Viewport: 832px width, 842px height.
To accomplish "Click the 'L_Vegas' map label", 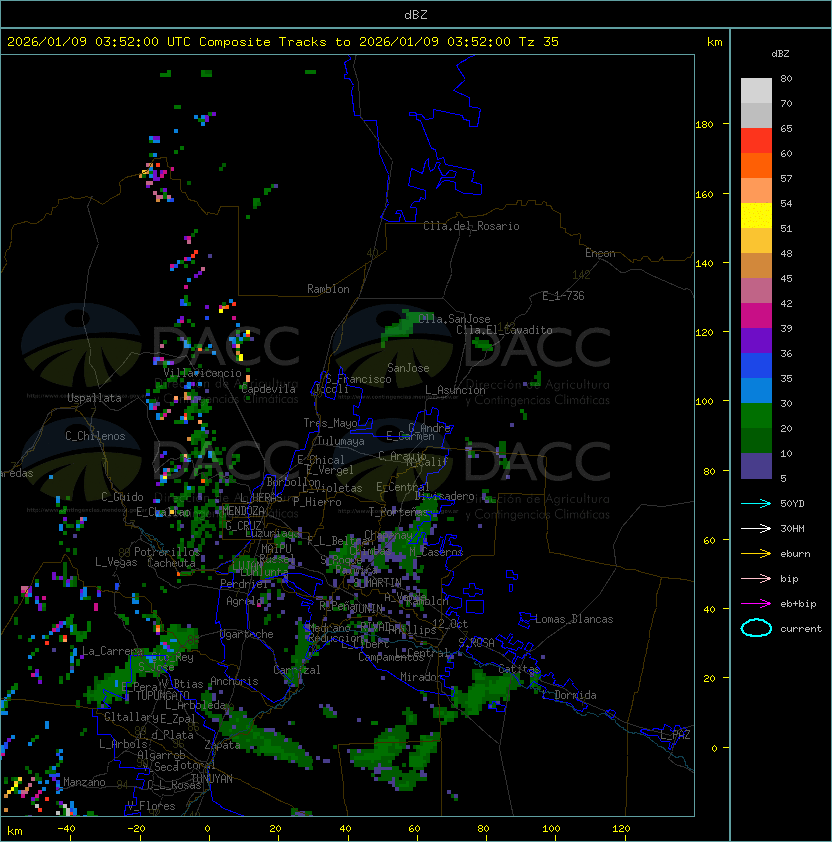I will (116, 562).
